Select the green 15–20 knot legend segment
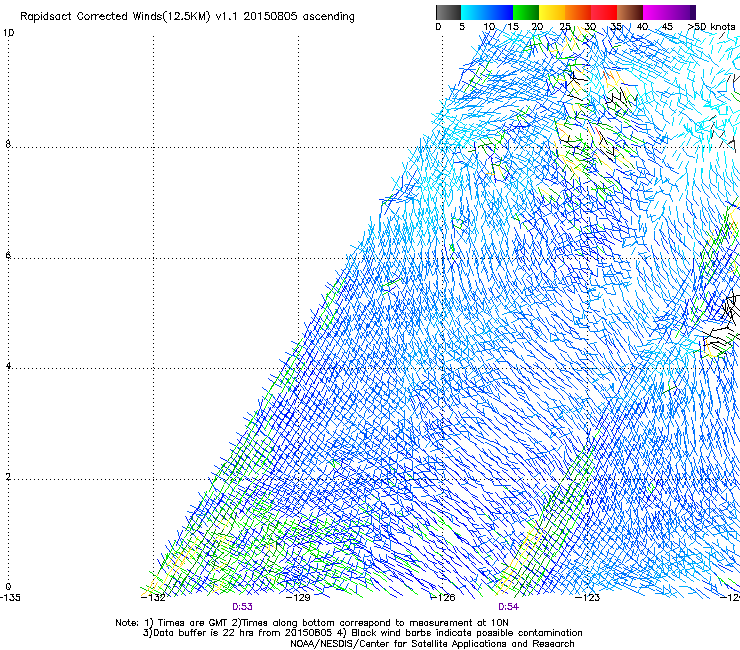The width and height of the screenshot is (740, 650). [526, 12]
